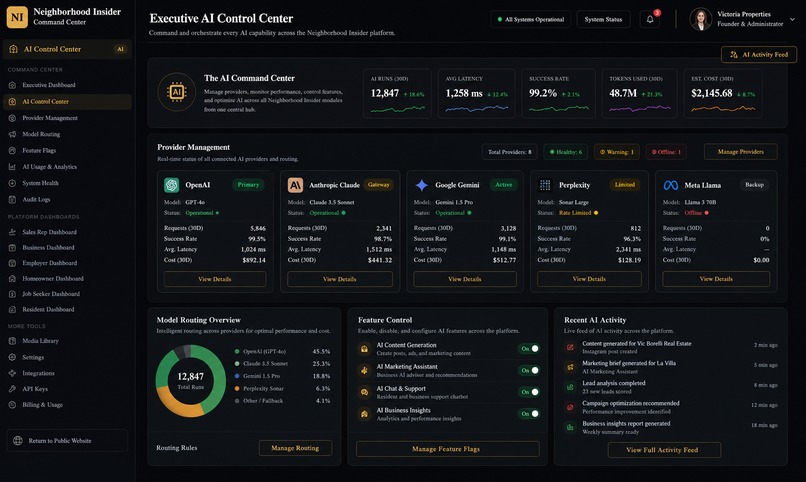Toggle AI Content Generation switch
The width and height of the screenshot is (806, 482).
[x=529, y=348]
